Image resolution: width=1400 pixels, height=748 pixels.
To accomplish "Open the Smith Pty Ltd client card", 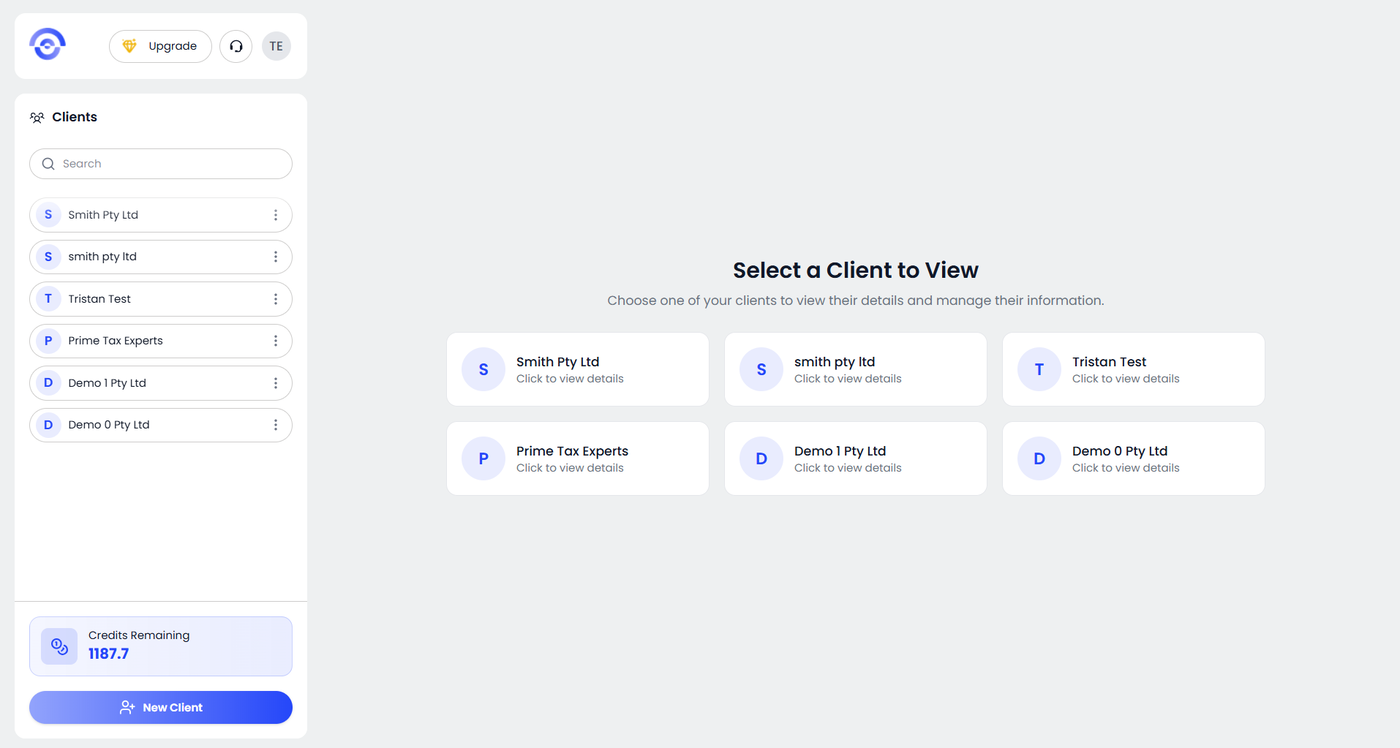I will tap(577, 369).
